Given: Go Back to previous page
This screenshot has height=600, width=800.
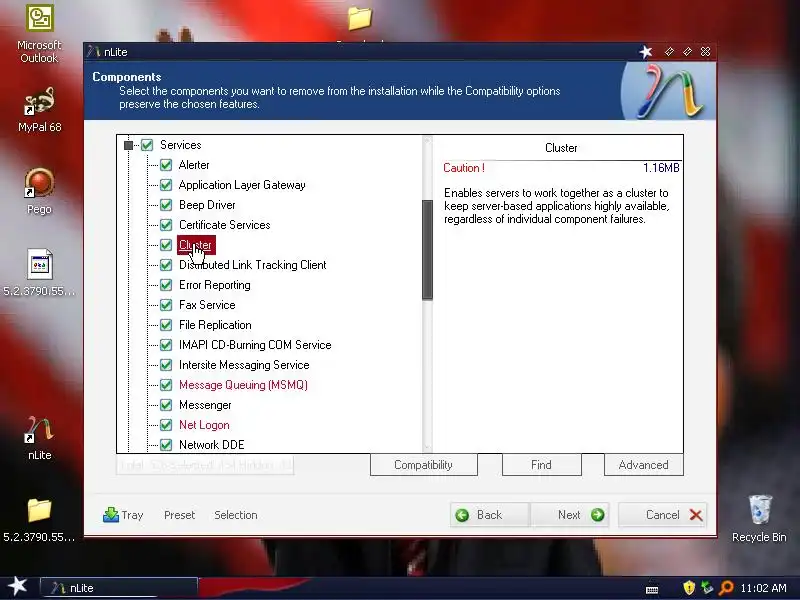Looking at the screenshot, I should click(x=490, y=515).
